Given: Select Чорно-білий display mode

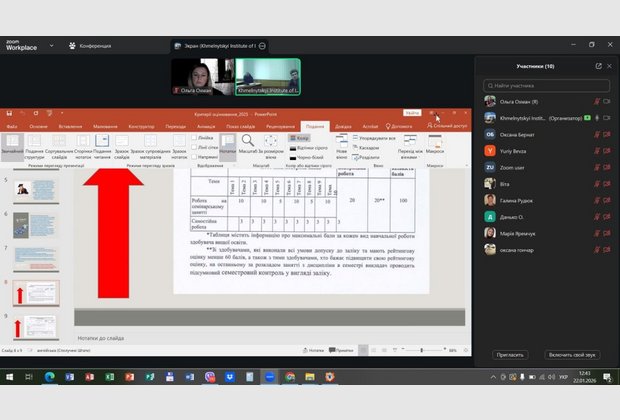Looking at the screenshot, I should 306,157.
